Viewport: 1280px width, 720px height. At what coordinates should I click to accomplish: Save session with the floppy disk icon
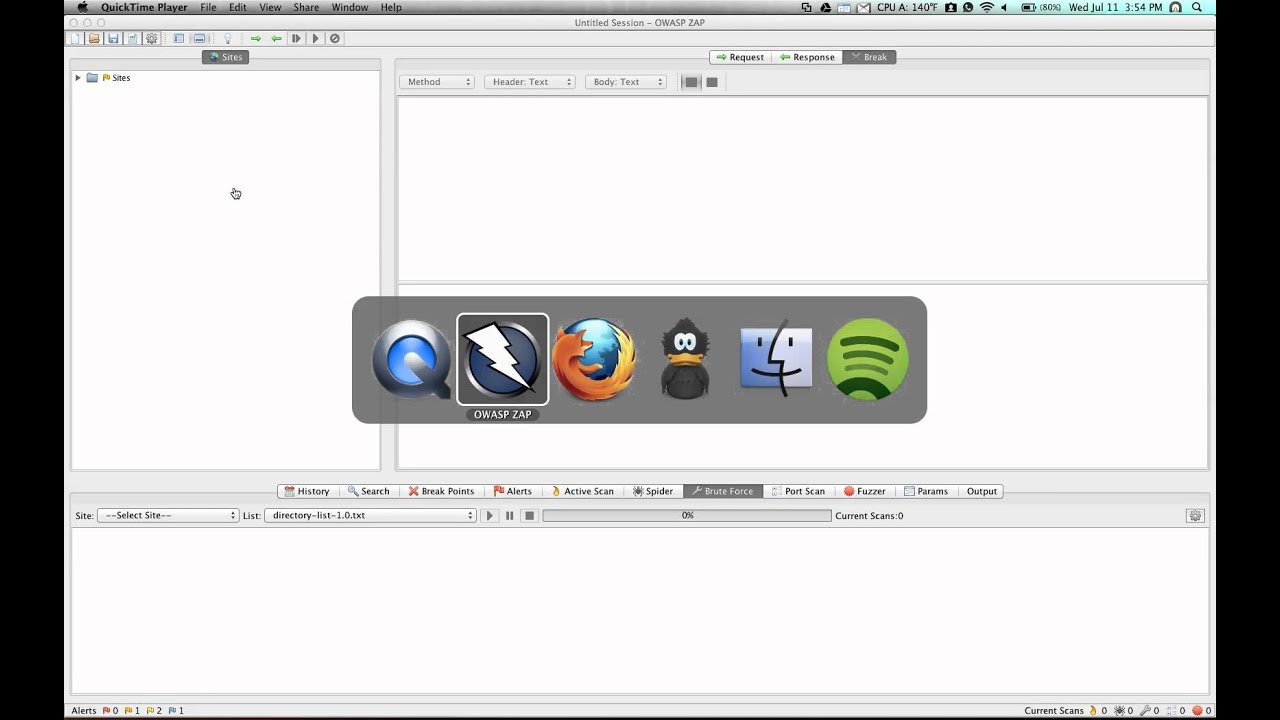(x=113, y=38)
